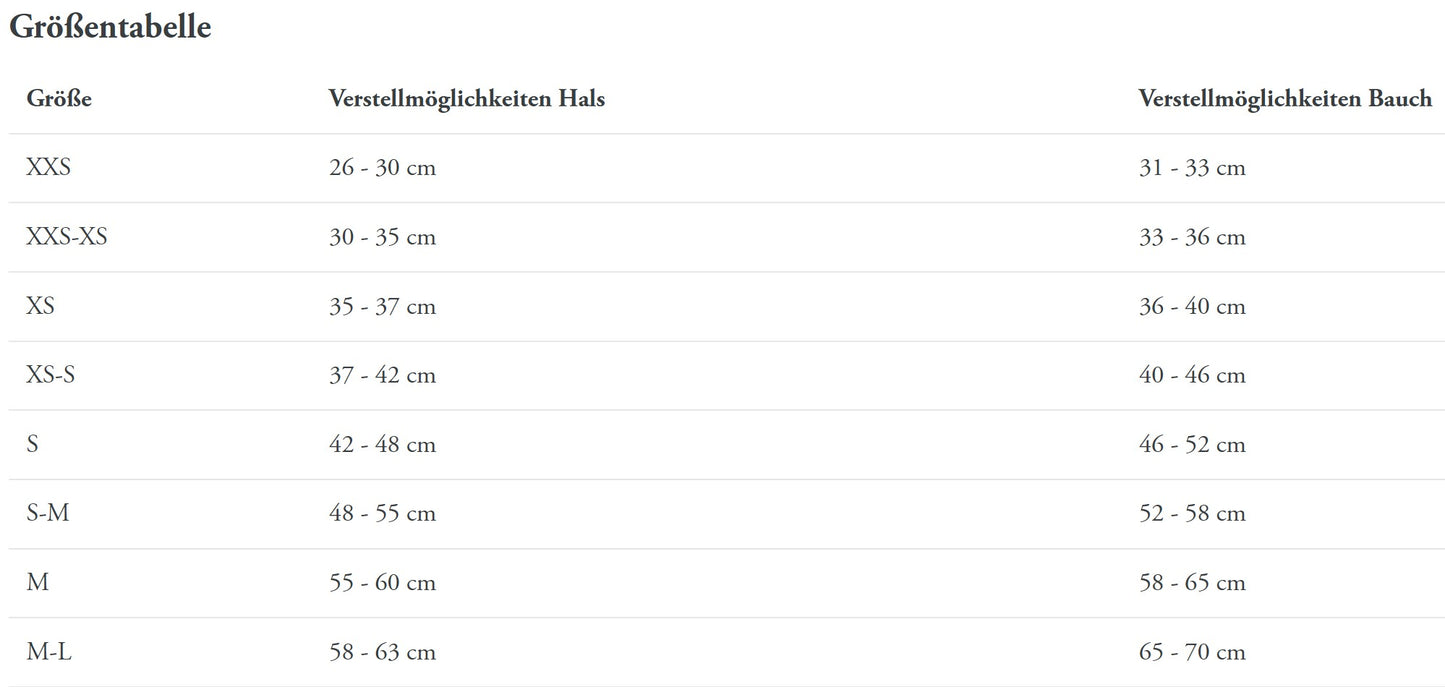Select the 58 - 63 cm neck cell
This screenshot has width=1445, height=687.
click(x=382, y=652)
